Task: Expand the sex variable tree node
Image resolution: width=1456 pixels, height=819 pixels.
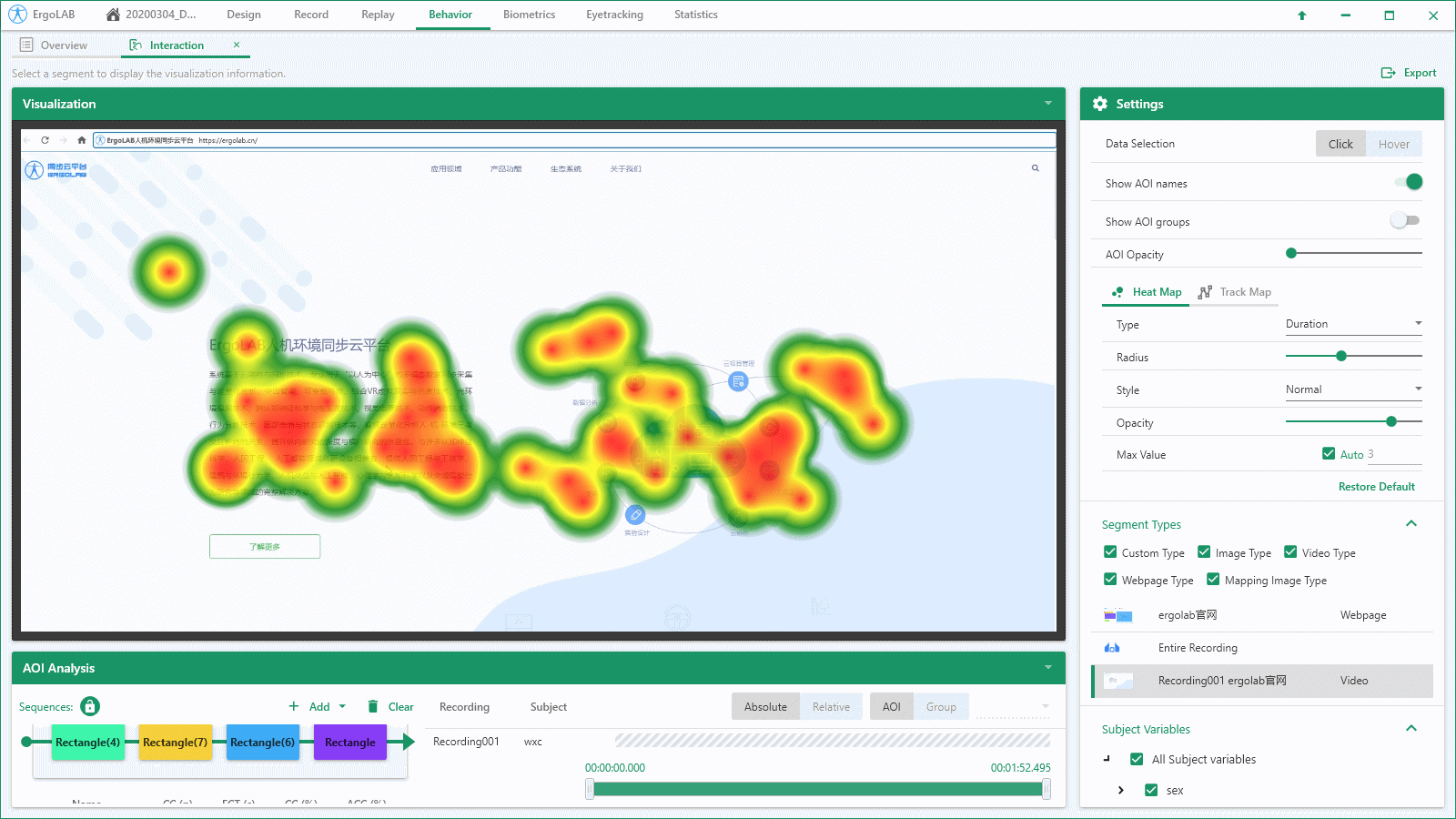Action: point(1121,790)
